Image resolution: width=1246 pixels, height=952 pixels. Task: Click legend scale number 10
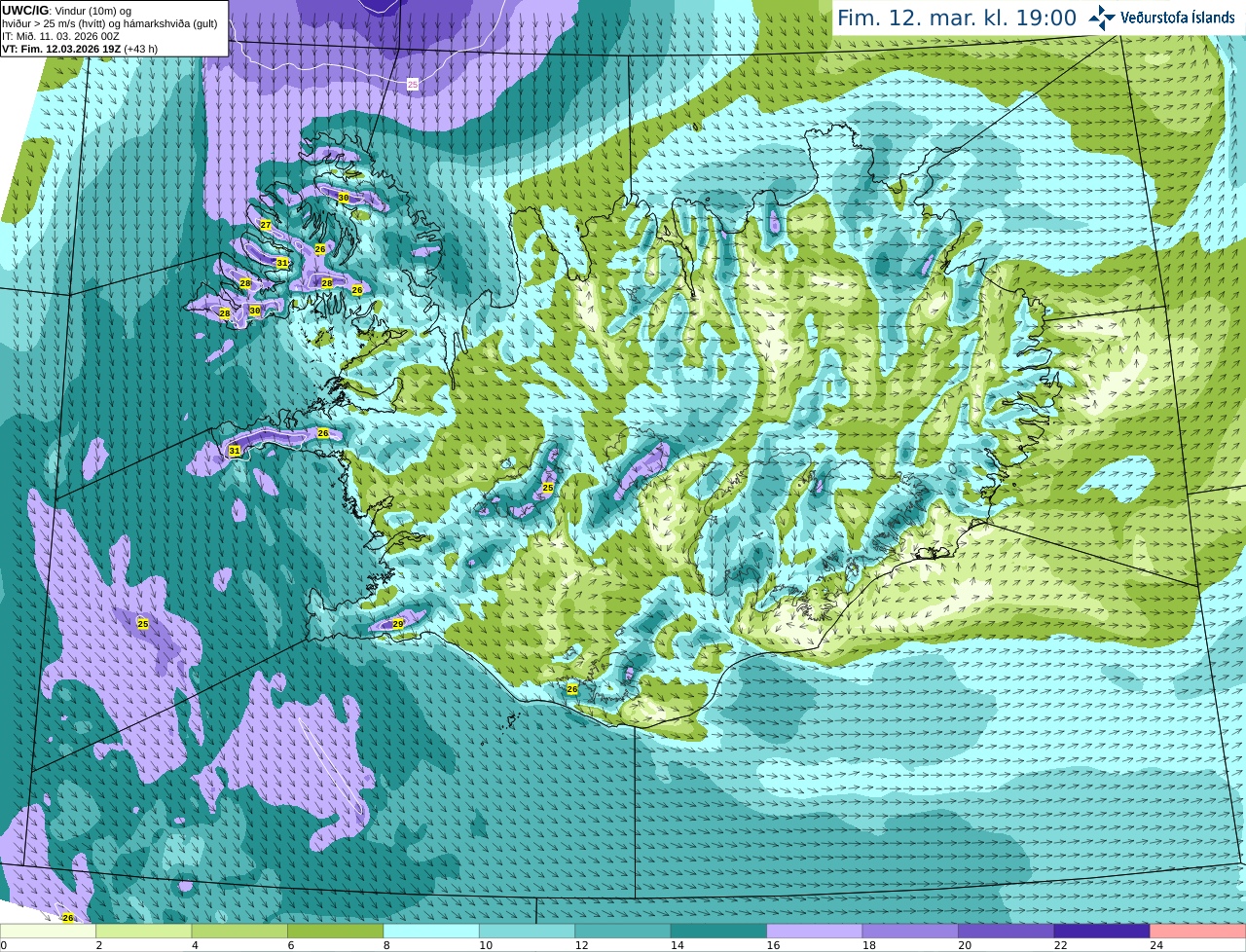click(485, 945)
